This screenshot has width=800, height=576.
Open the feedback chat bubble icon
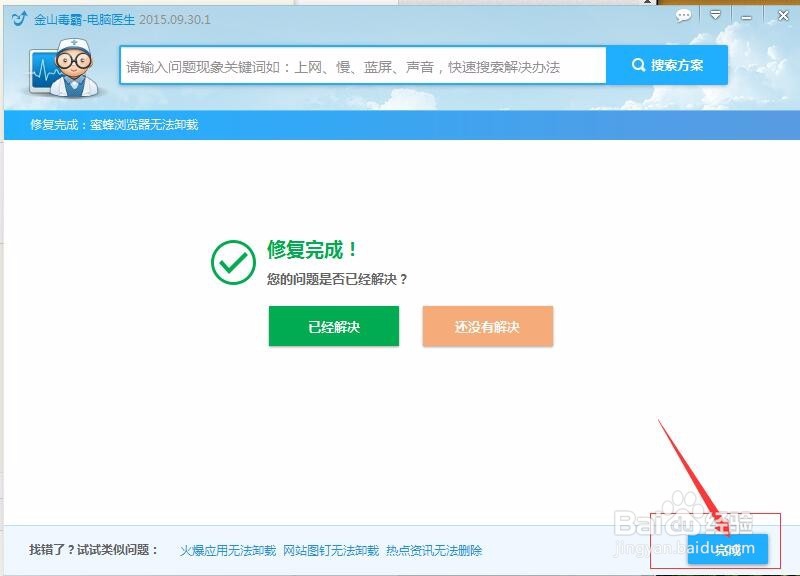pos(683,15)
